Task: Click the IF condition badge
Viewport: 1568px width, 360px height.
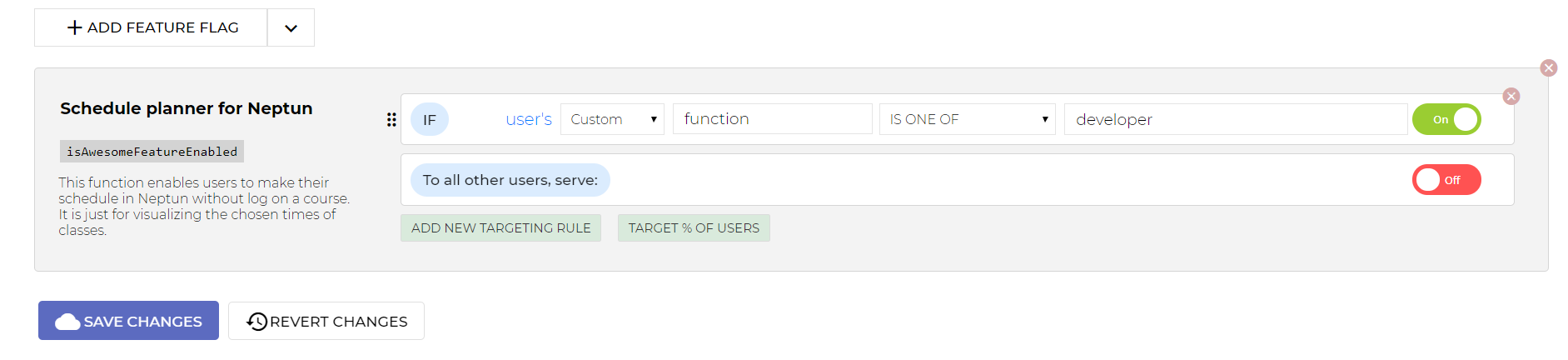Action: [x=430, y=120]
